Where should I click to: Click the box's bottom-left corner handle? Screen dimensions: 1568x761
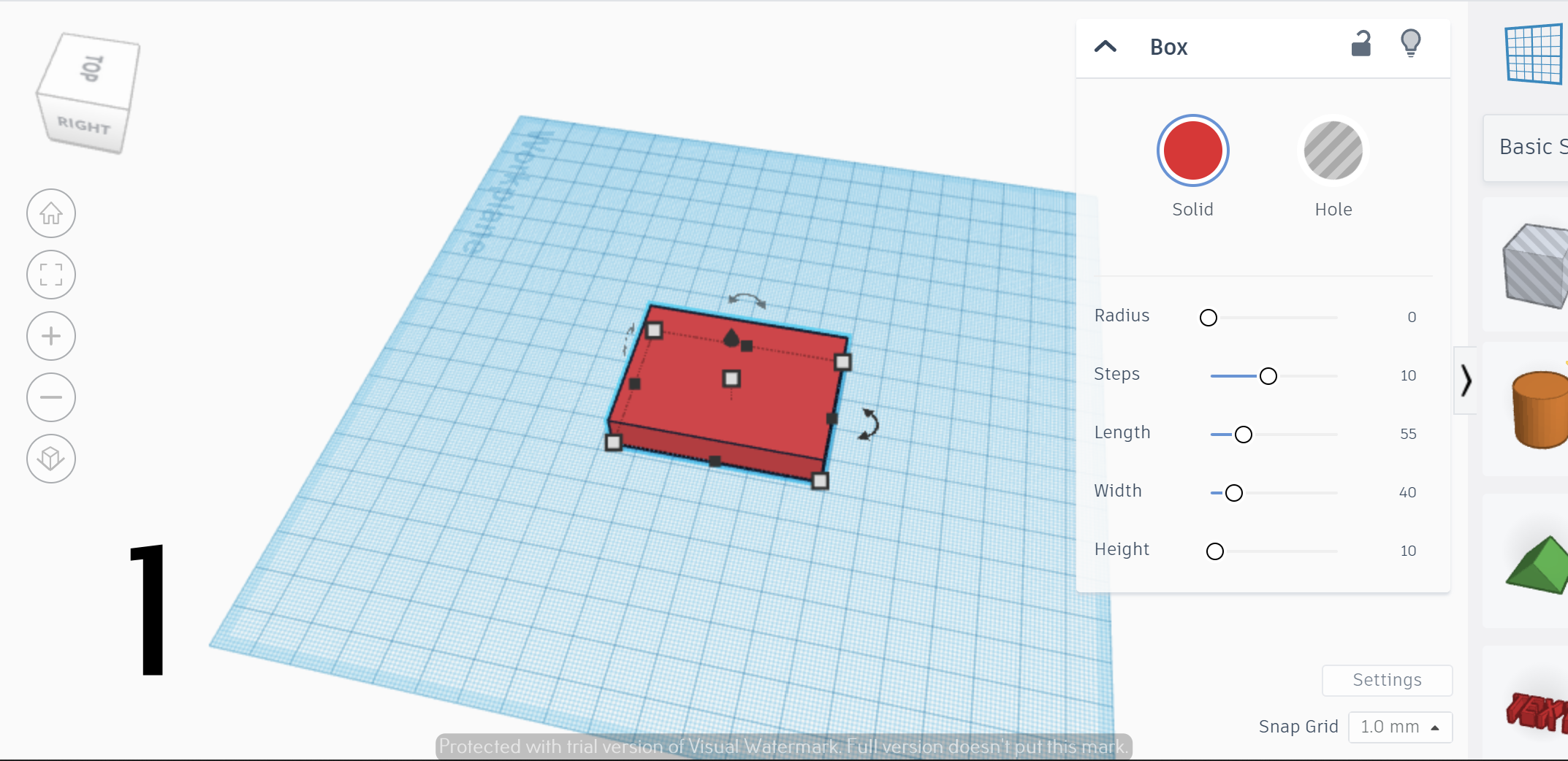pos(614,442)
